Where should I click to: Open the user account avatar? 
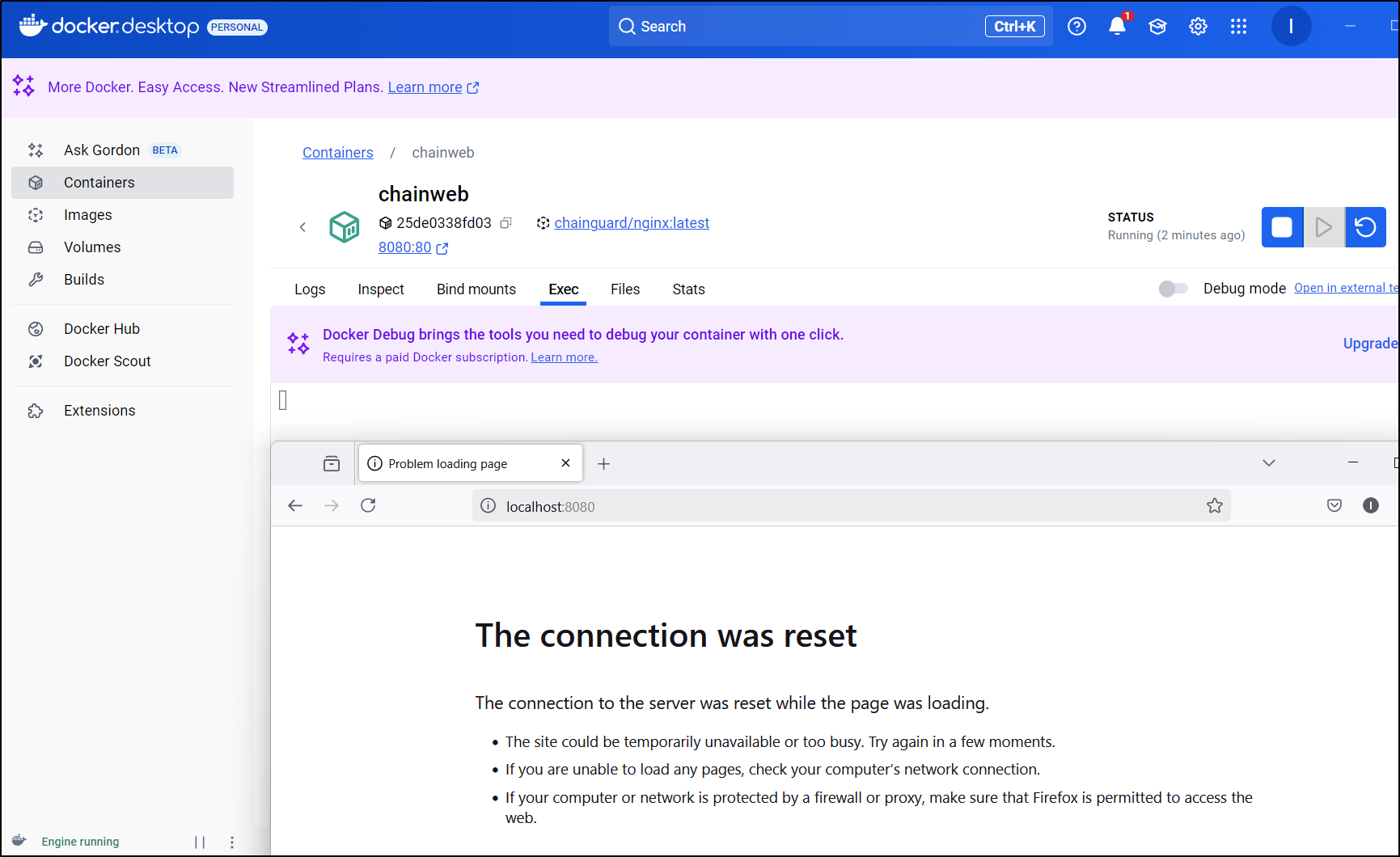click(x=1291, y=27)
